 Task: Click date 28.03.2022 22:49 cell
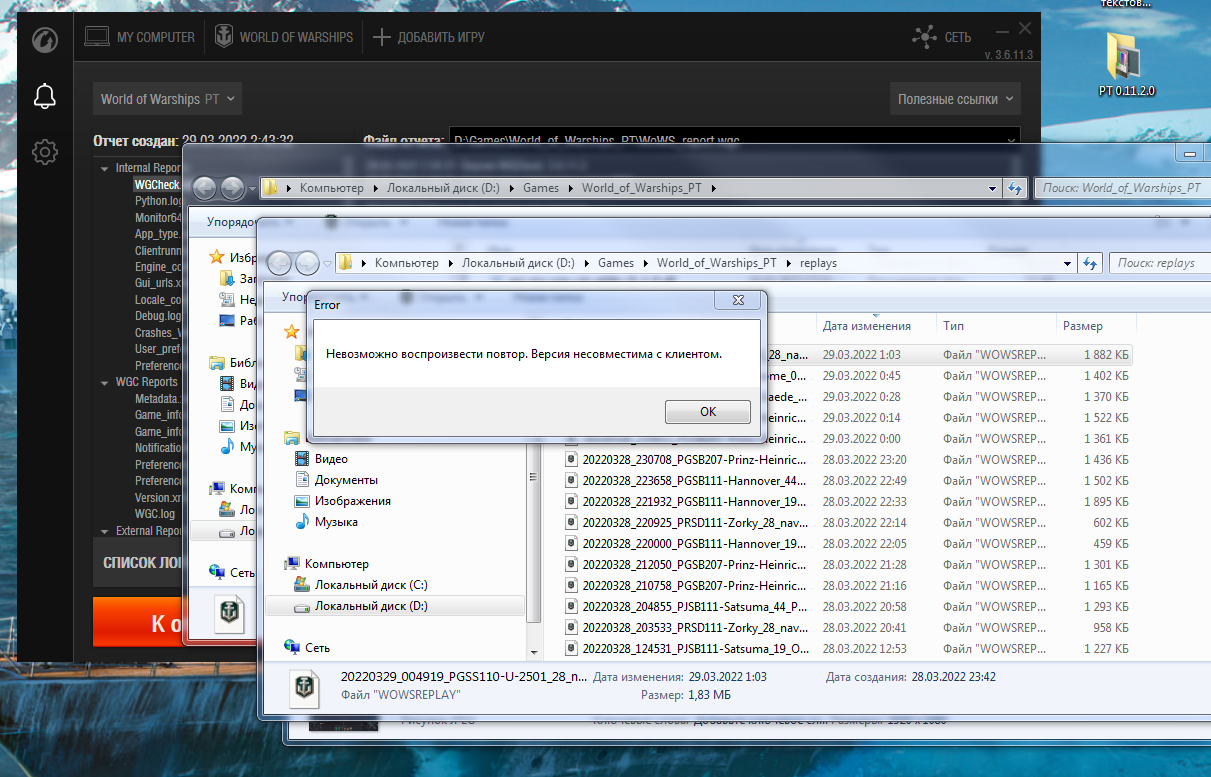pyautogui.click(x=865, y=481)
